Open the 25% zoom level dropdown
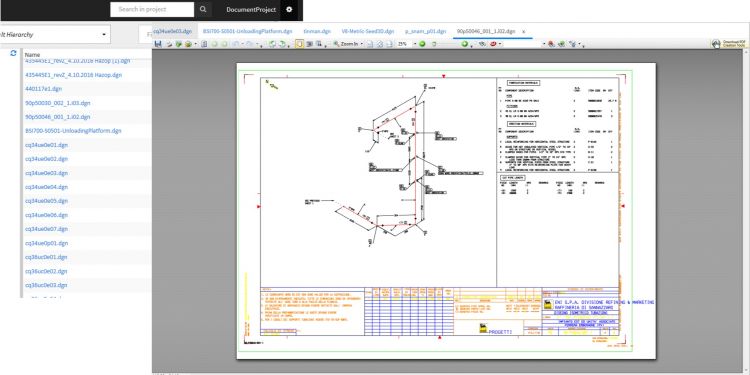Image resolution: width=750 pixels, height=375 pixels. pyautogui.click(x=415, y=44)
